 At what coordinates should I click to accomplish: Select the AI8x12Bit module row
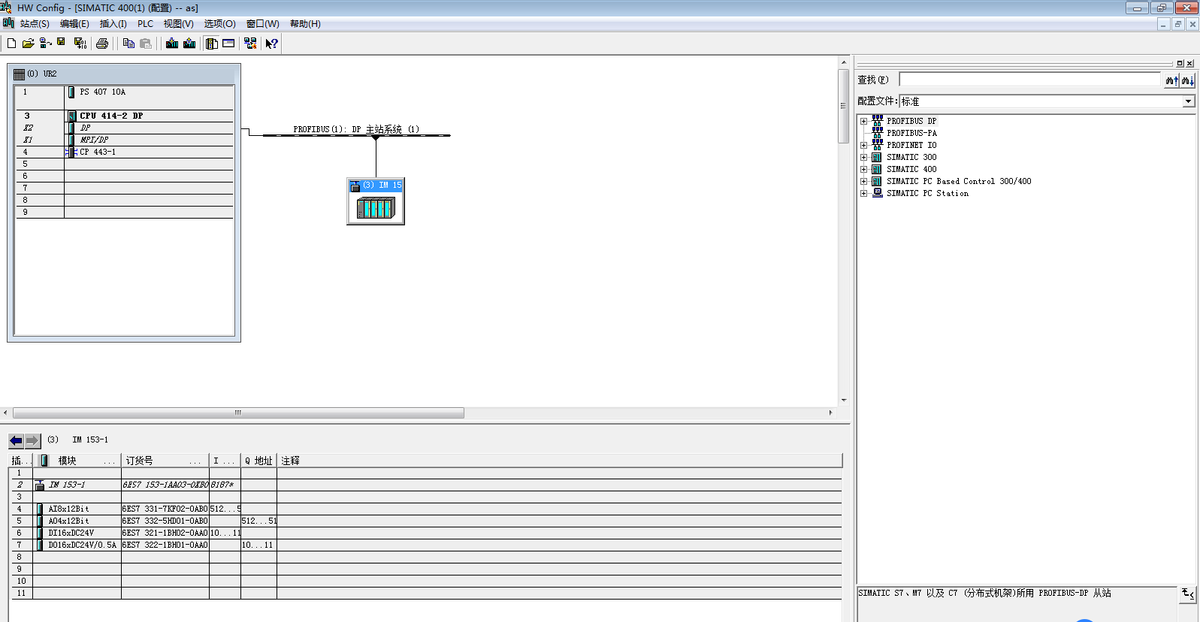[426, 508]
